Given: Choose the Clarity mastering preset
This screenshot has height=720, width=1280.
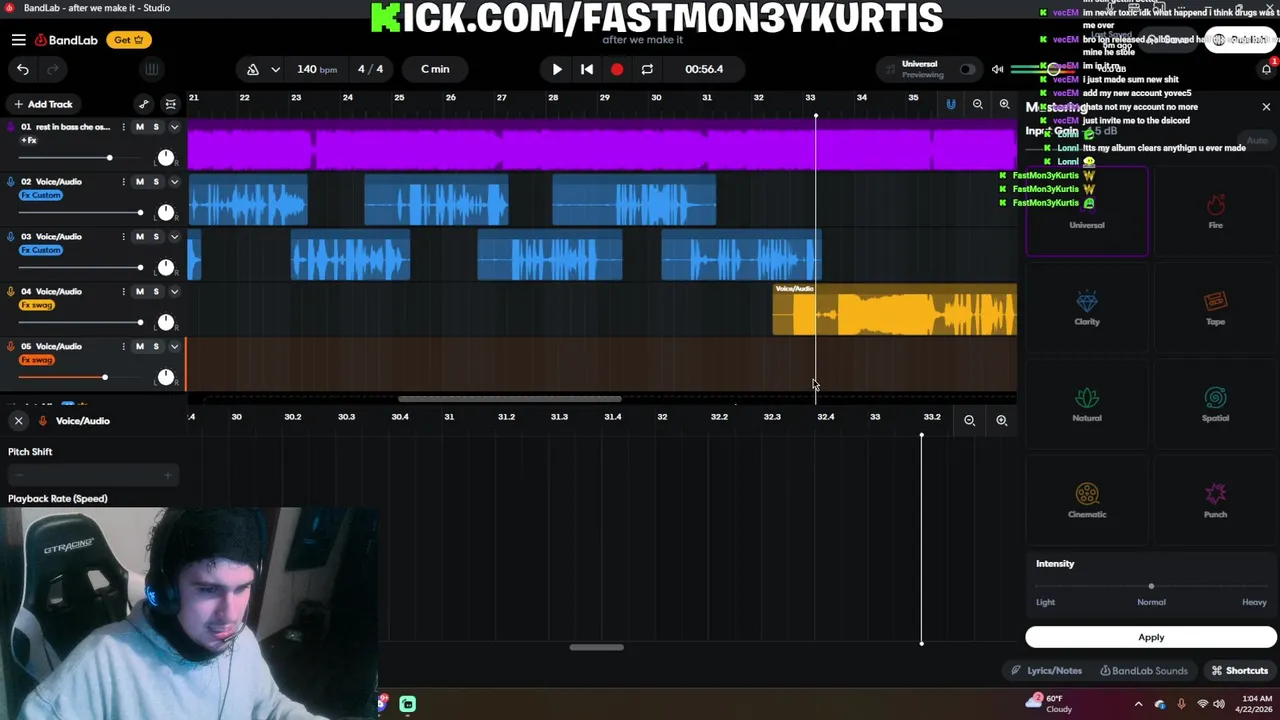Looking at the screenshot, I should (1087, 308).
